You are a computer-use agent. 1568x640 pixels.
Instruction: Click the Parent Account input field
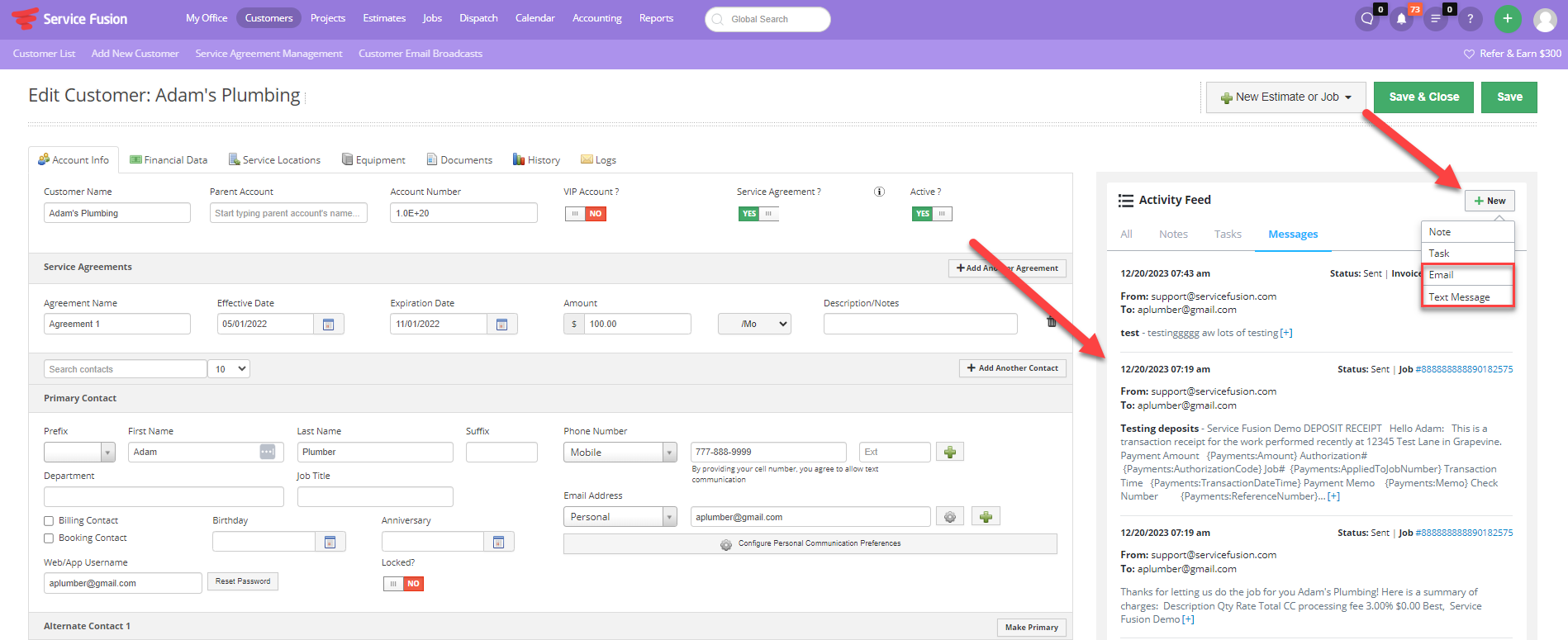pos(288,213)
